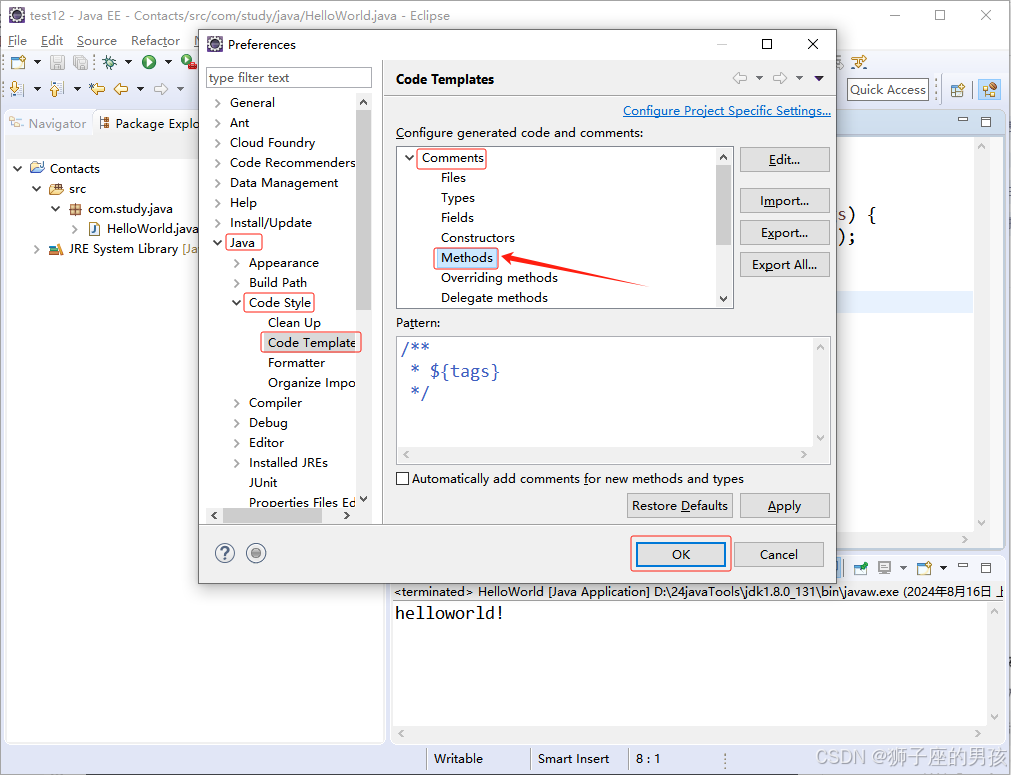Screen dimensions: 1011x775
Task: Click the Save All icon
Action: [x=80, y=62]
